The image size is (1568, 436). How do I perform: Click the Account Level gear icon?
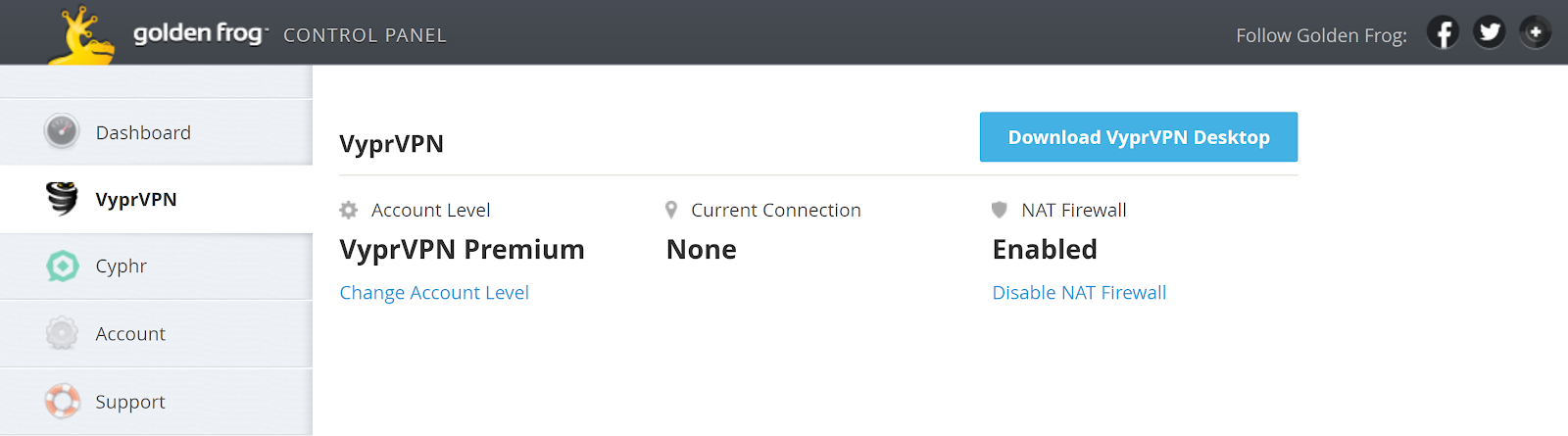[348, 210]
